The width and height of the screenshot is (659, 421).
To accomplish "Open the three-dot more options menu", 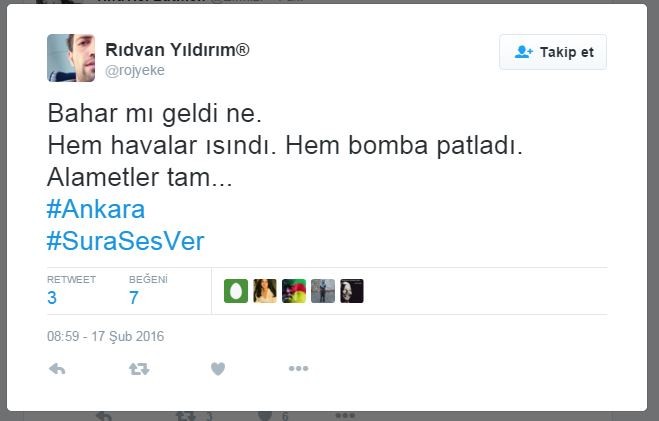I will click(x=298, y=368).
